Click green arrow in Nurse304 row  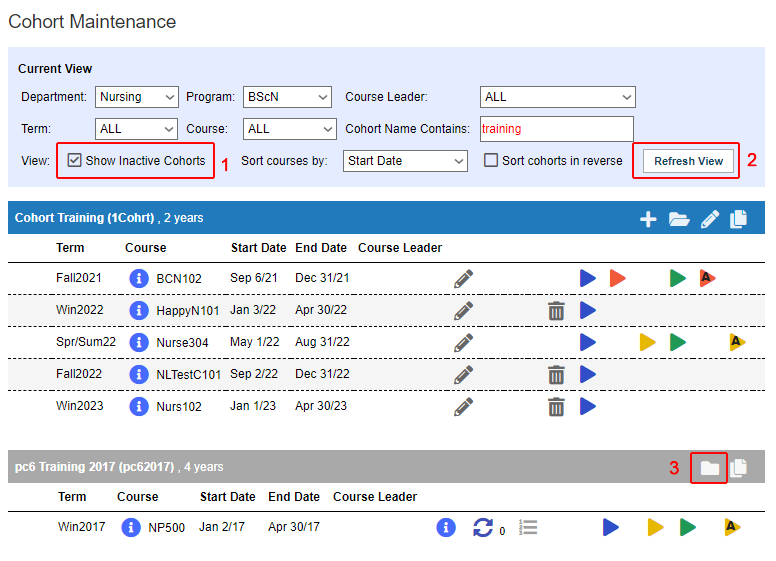[678, 342]
